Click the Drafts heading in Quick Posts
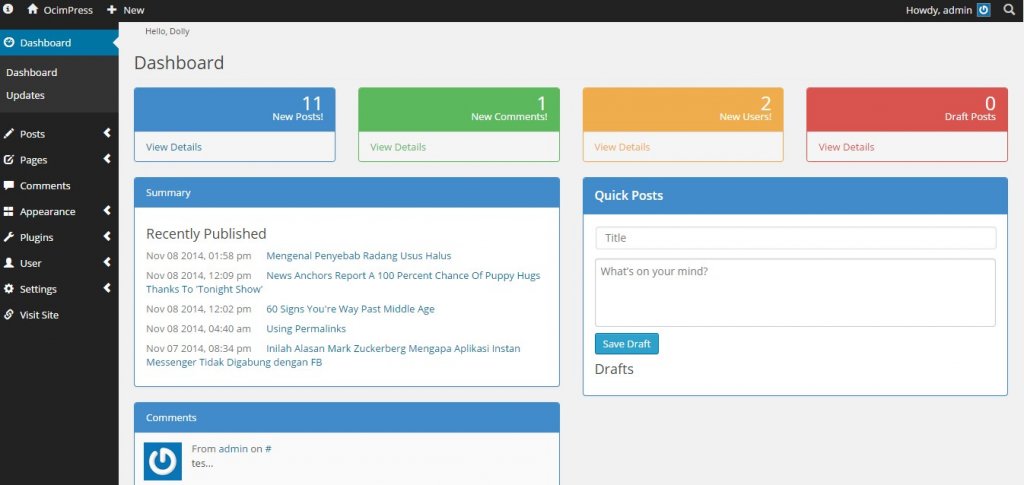 point(614,369)
